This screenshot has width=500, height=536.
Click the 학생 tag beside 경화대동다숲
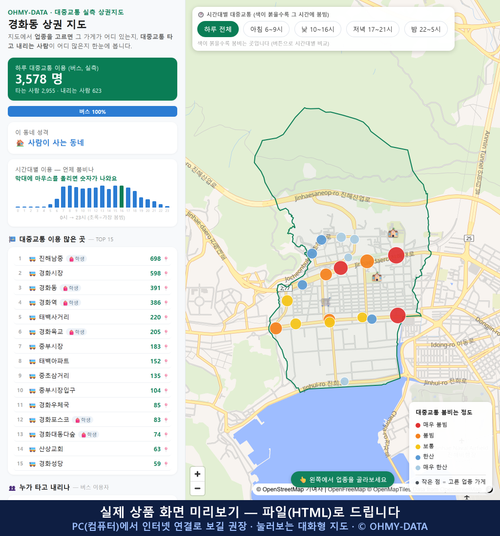tap(89, 434)
